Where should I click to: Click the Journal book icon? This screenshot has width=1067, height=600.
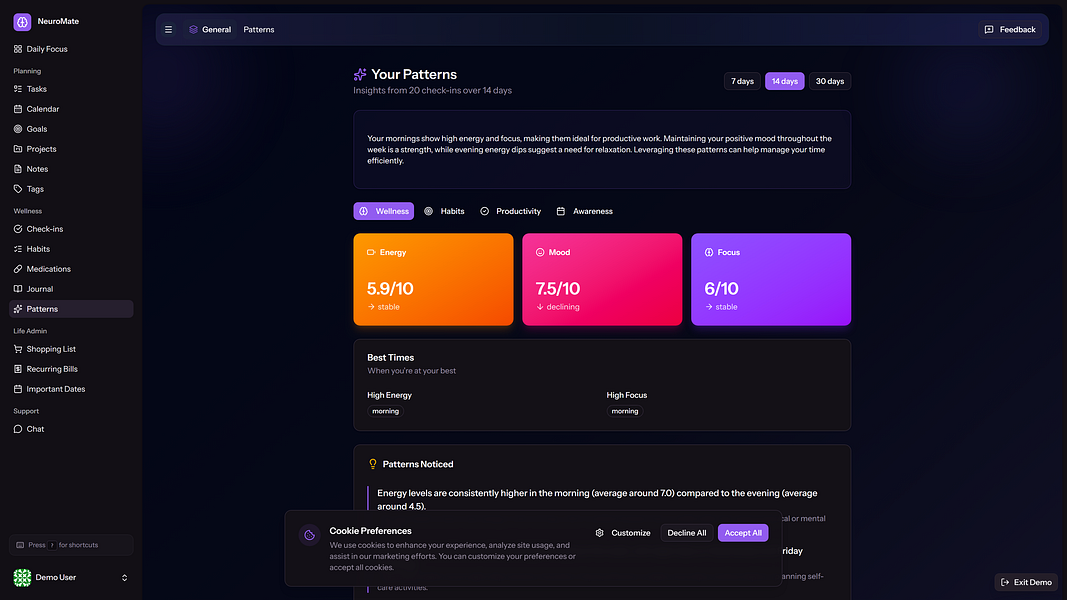pyautogui.click(x=18, y=289)
